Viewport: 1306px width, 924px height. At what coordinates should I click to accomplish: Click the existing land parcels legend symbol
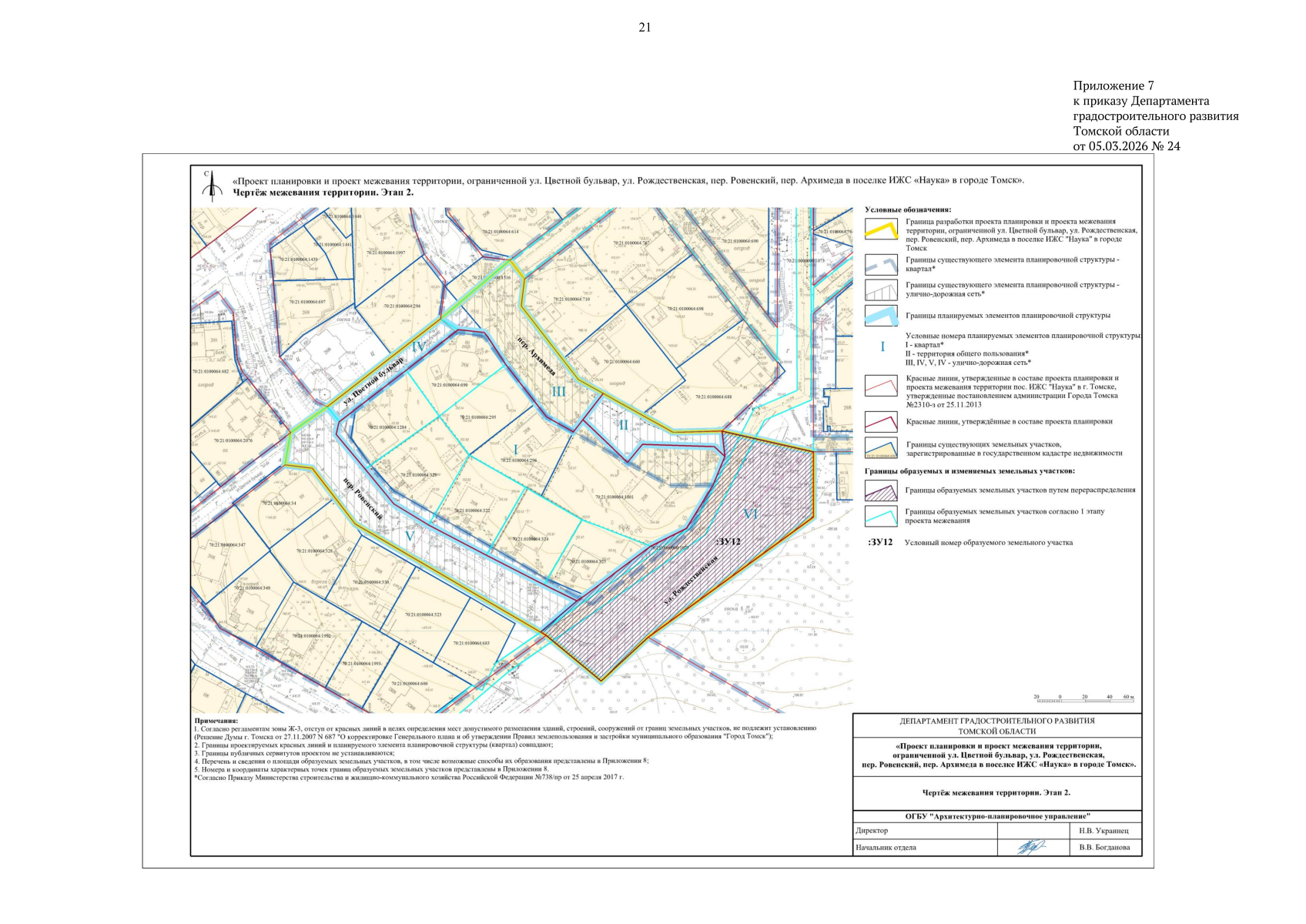click(881, 448)
